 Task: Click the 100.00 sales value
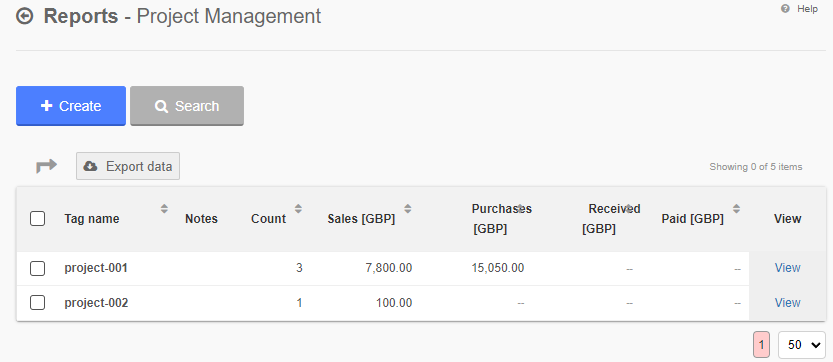tap(395, 303)
